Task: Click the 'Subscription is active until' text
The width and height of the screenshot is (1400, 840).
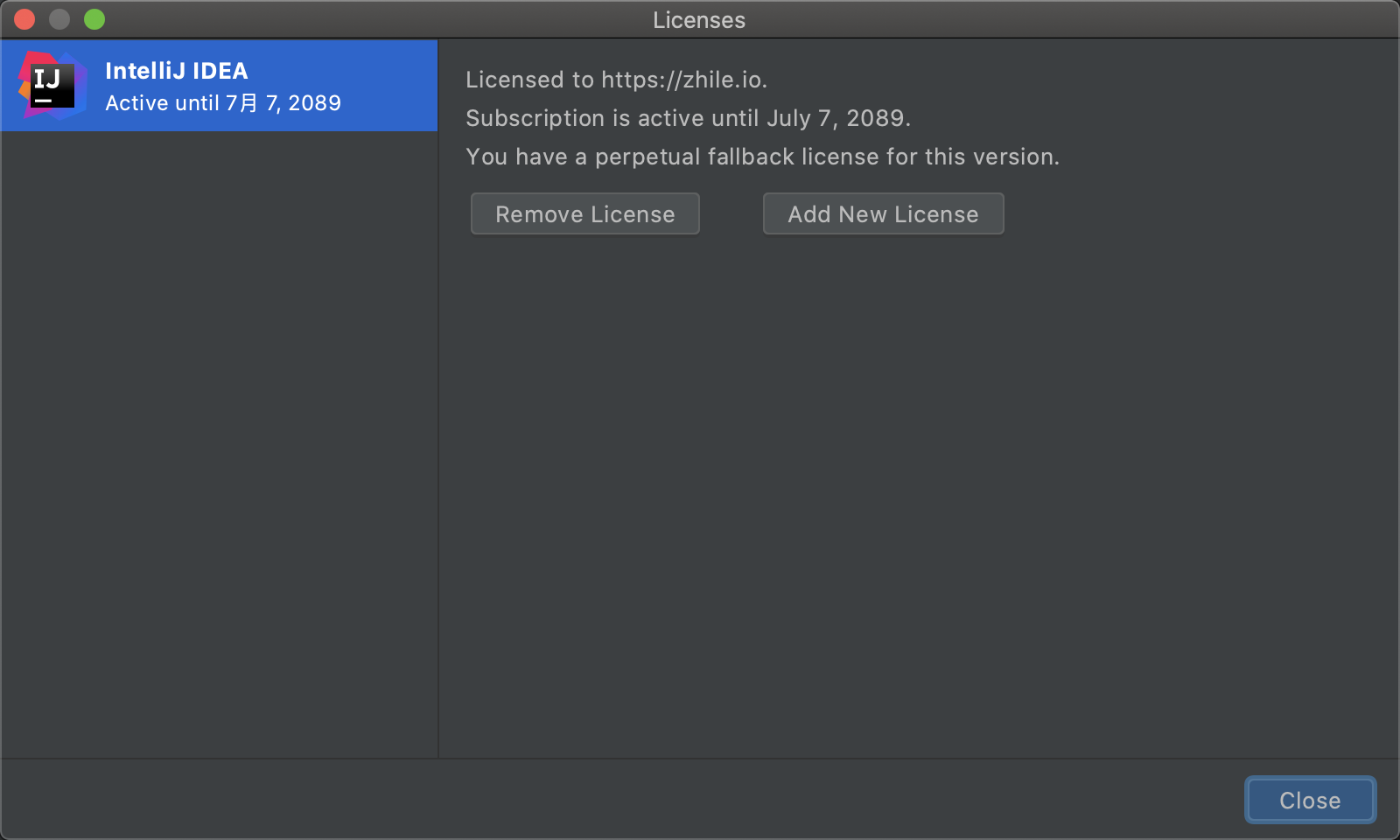Action: click(x=612, y=118)
